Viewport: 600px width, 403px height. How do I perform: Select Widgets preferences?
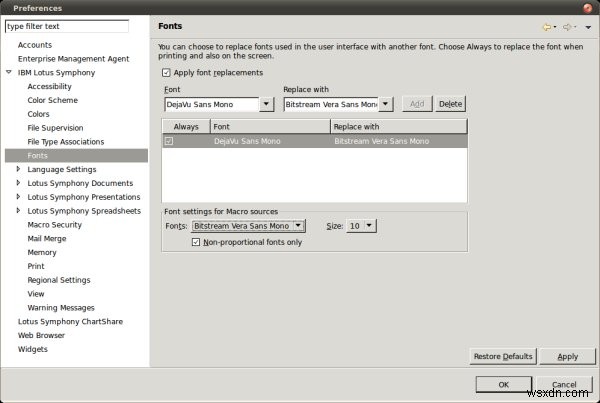[x=33, y=349]
